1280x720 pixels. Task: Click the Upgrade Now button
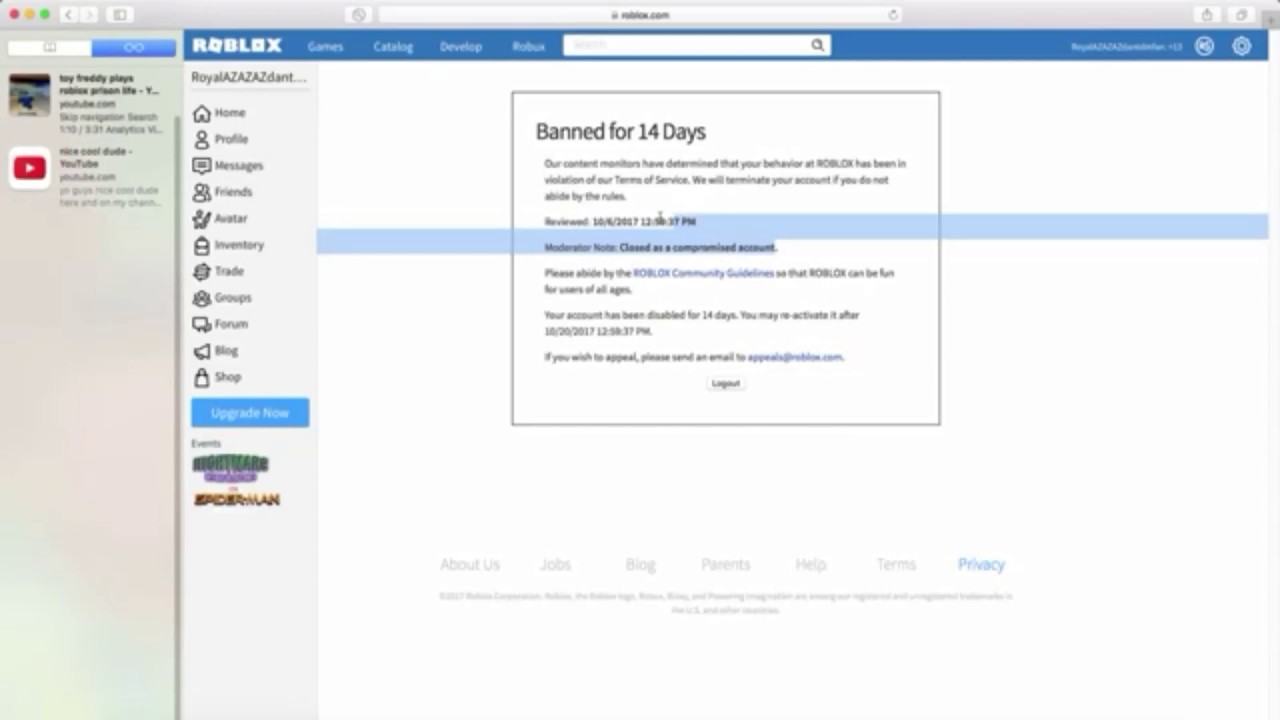250,412
